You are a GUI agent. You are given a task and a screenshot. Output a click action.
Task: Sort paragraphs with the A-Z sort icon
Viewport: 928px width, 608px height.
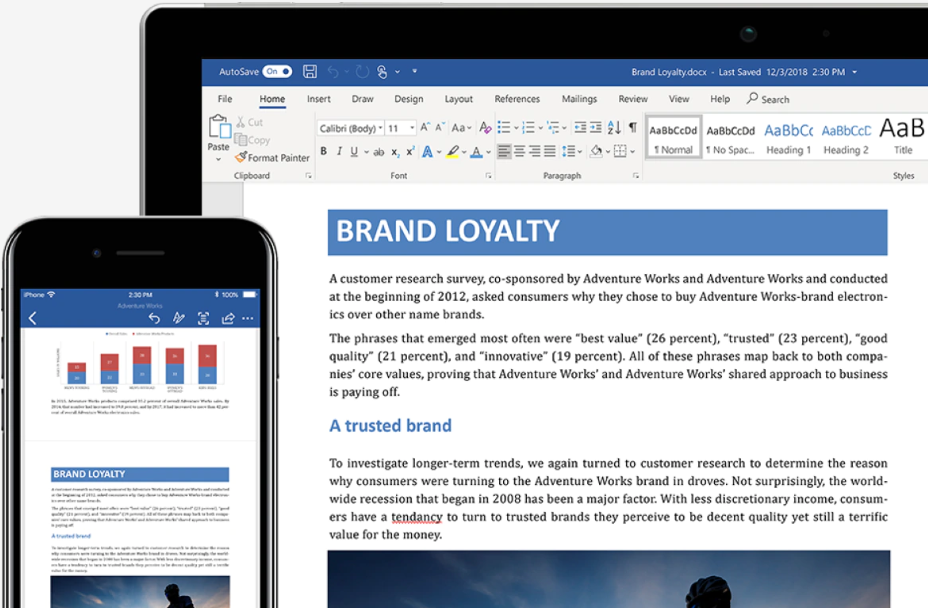click(x=614, y=128)
